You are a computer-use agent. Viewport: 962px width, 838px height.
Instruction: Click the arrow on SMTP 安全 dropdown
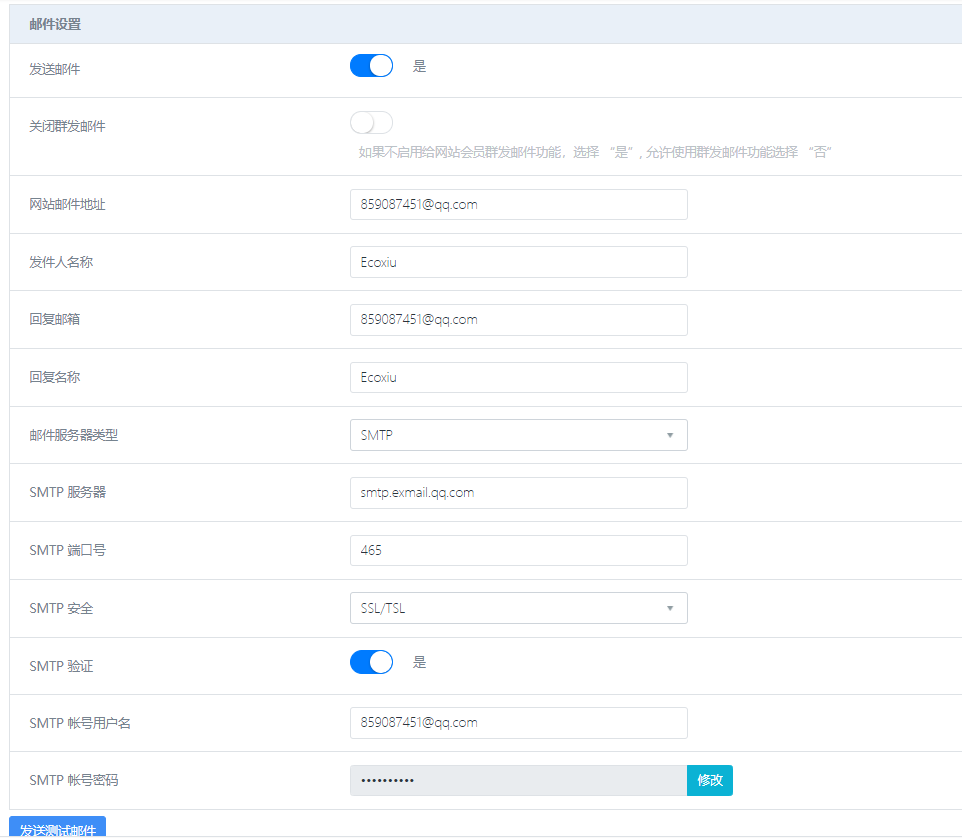coord(669,608)
